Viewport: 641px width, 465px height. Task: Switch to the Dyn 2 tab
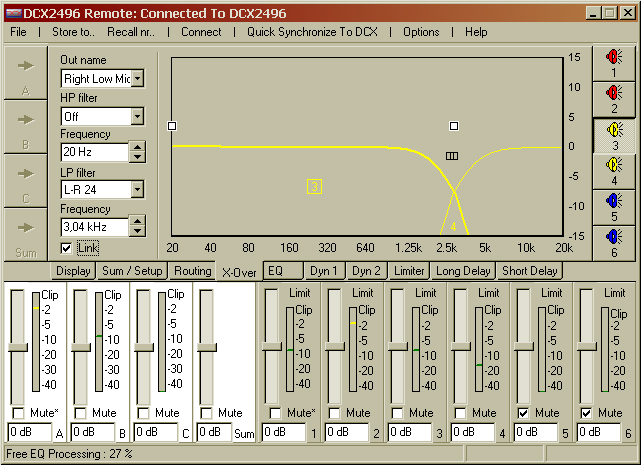pos(366,271)
